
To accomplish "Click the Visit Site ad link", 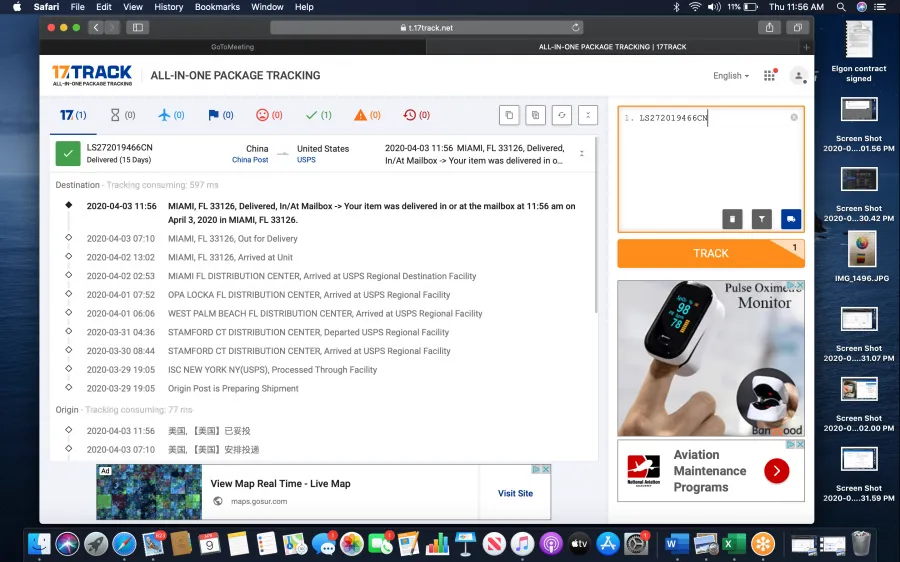I will click(515, 493).
